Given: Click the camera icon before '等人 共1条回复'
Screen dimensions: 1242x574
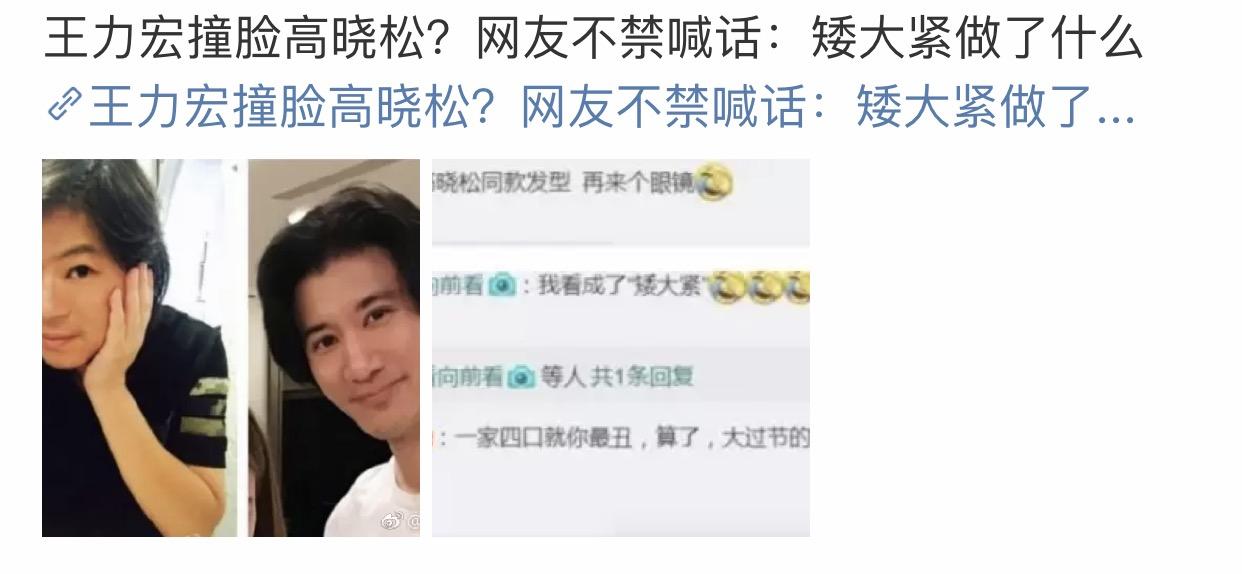Looking at the screenshot, I should click(x=521, y=377).
